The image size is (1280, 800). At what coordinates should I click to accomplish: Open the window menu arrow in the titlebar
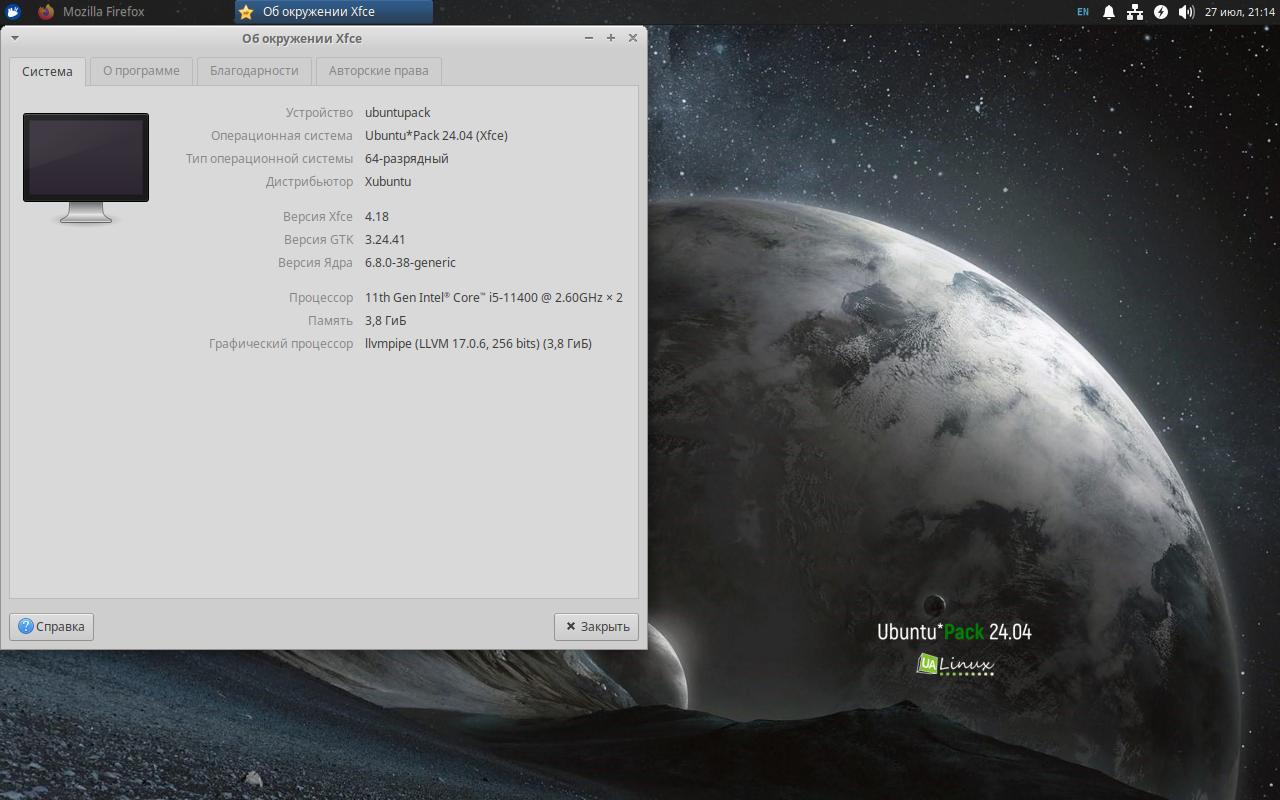pos(15,38)
